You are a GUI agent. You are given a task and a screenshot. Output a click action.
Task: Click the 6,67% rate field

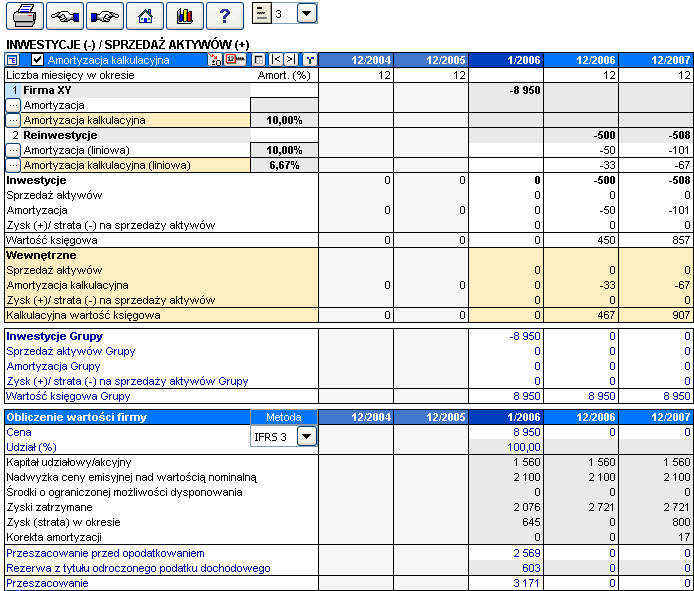(x=284, y=166)
